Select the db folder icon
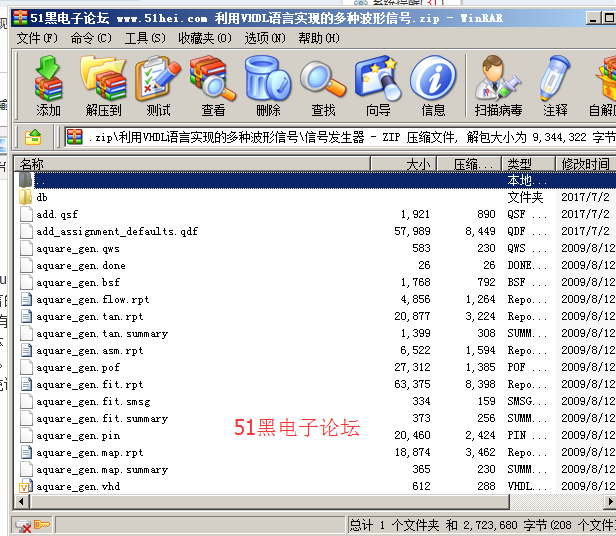Screen dimensions: 616x536 (26, 197)
